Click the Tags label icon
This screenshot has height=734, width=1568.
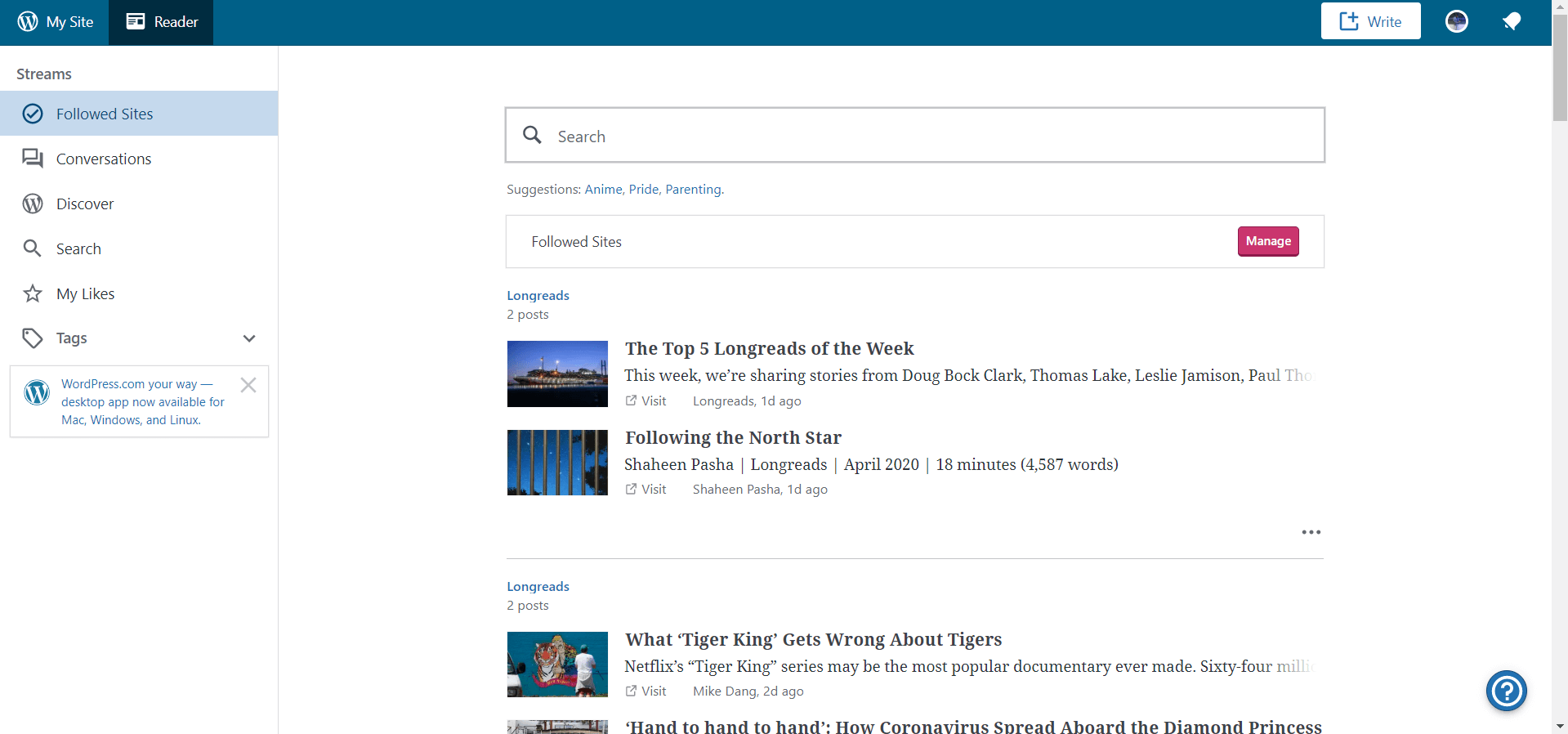pyautogui.click(x=33, y=338)
